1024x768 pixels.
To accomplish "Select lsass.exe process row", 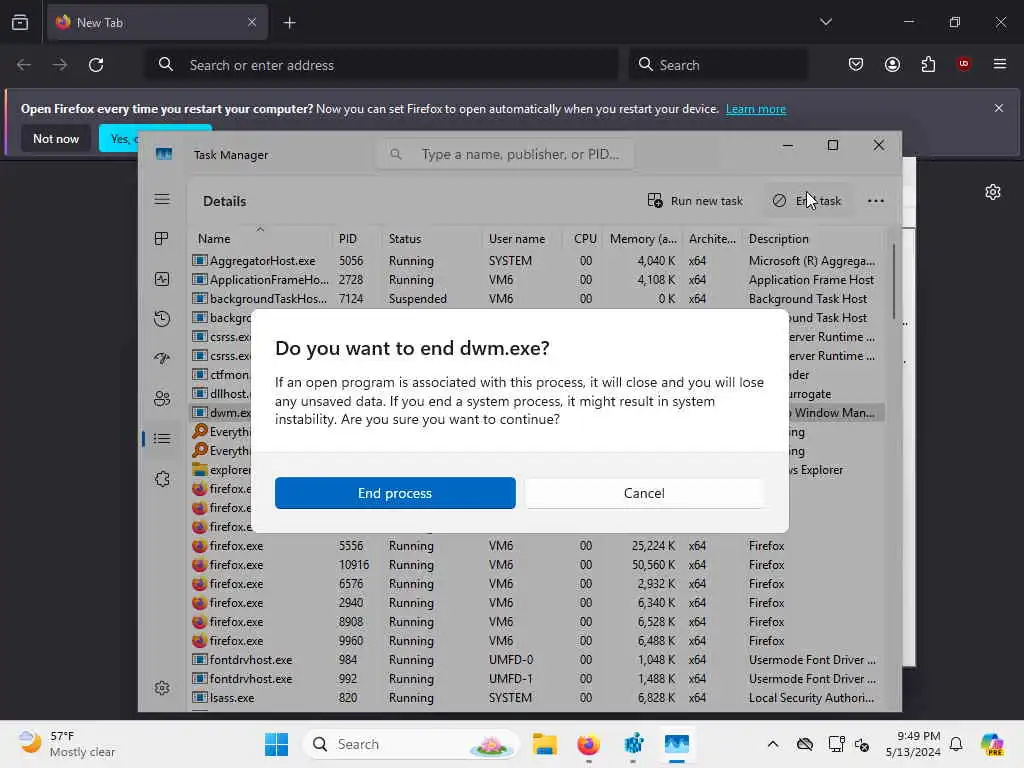I will [x=537, y=697].
